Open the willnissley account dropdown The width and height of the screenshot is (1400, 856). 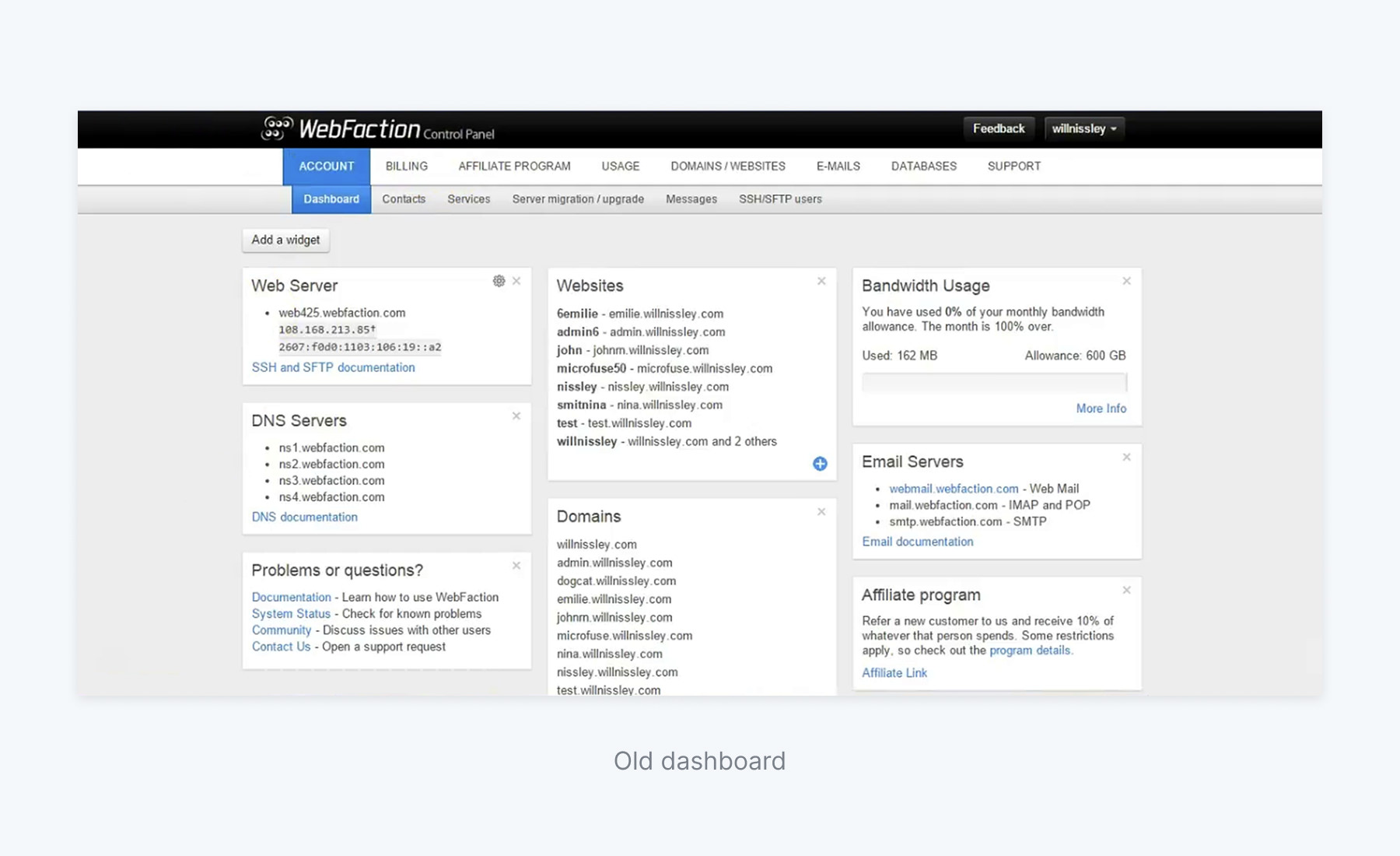pyautogui.click(x=1084, y=128)
